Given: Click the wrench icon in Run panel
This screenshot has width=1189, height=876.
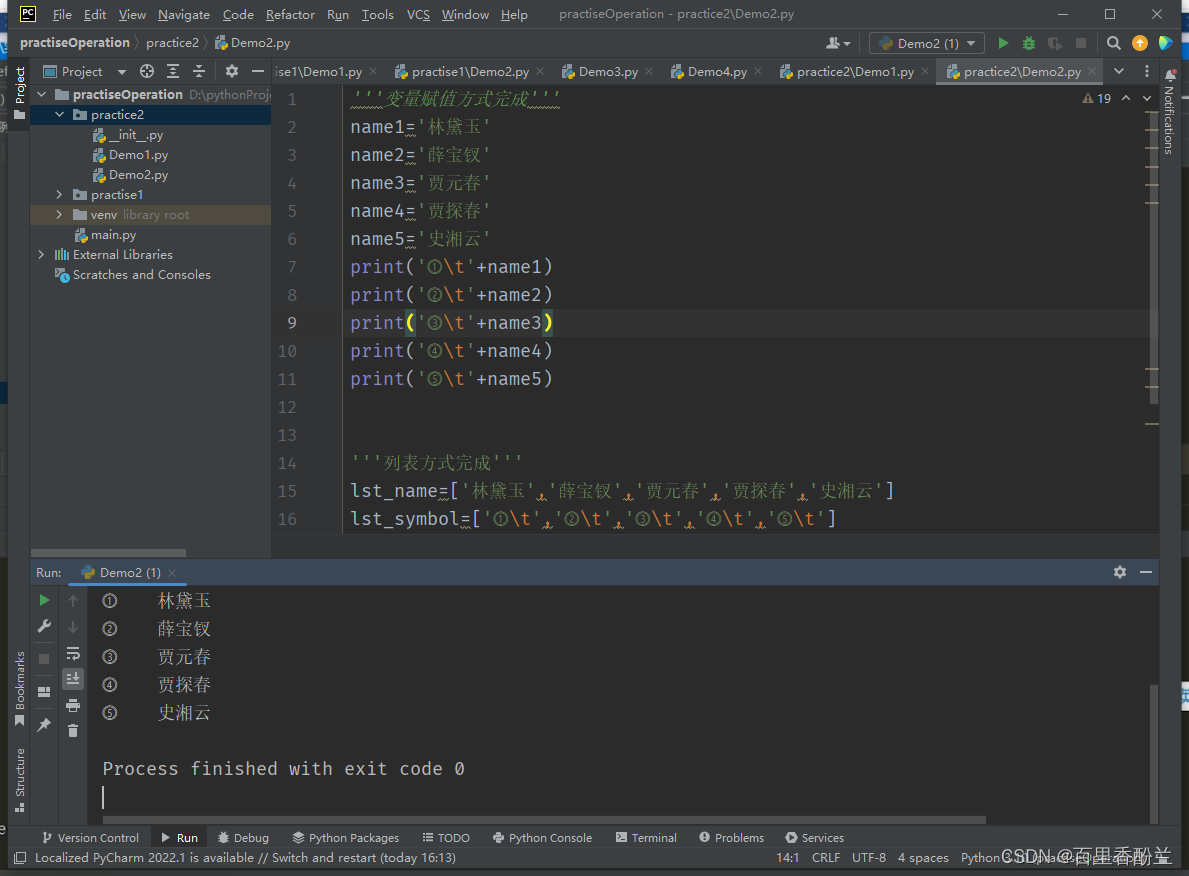Looking at the screenshot, I should pos(44,626).
